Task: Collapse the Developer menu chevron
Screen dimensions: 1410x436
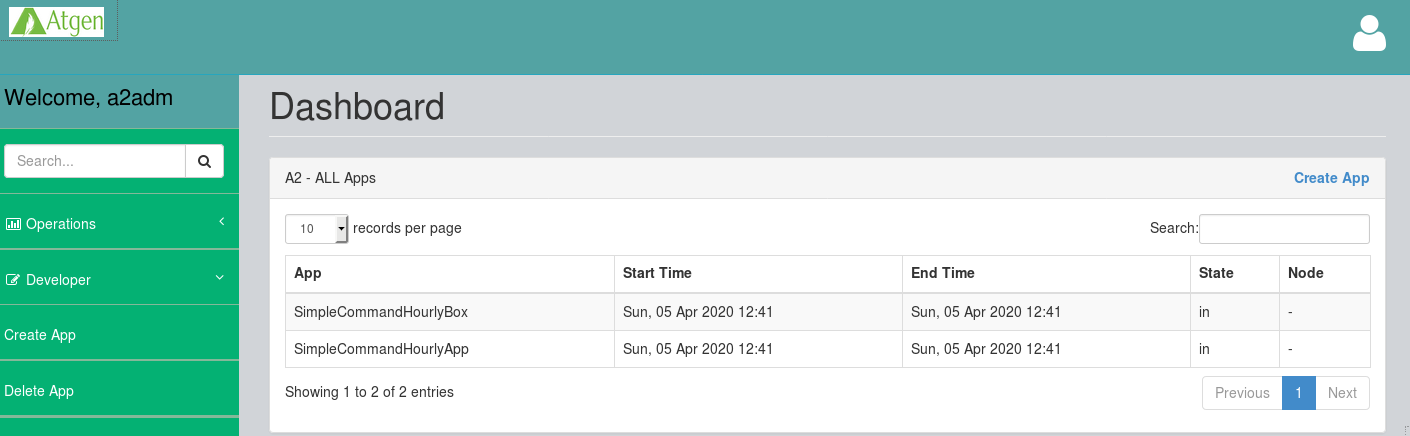Action: tap(220, 278)
